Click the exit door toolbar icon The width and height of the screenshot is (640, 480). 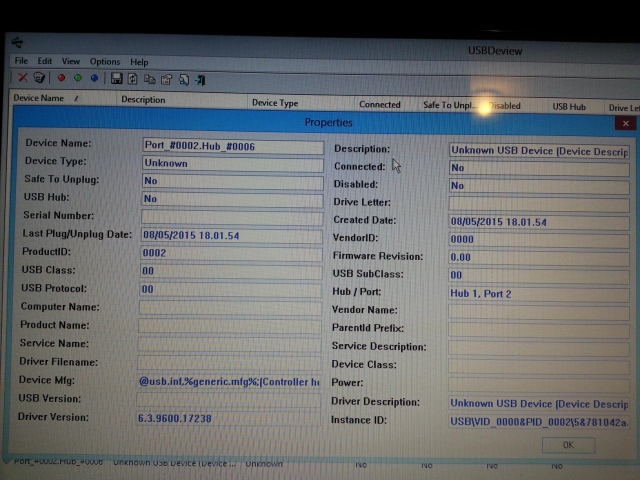click(200, 80)
